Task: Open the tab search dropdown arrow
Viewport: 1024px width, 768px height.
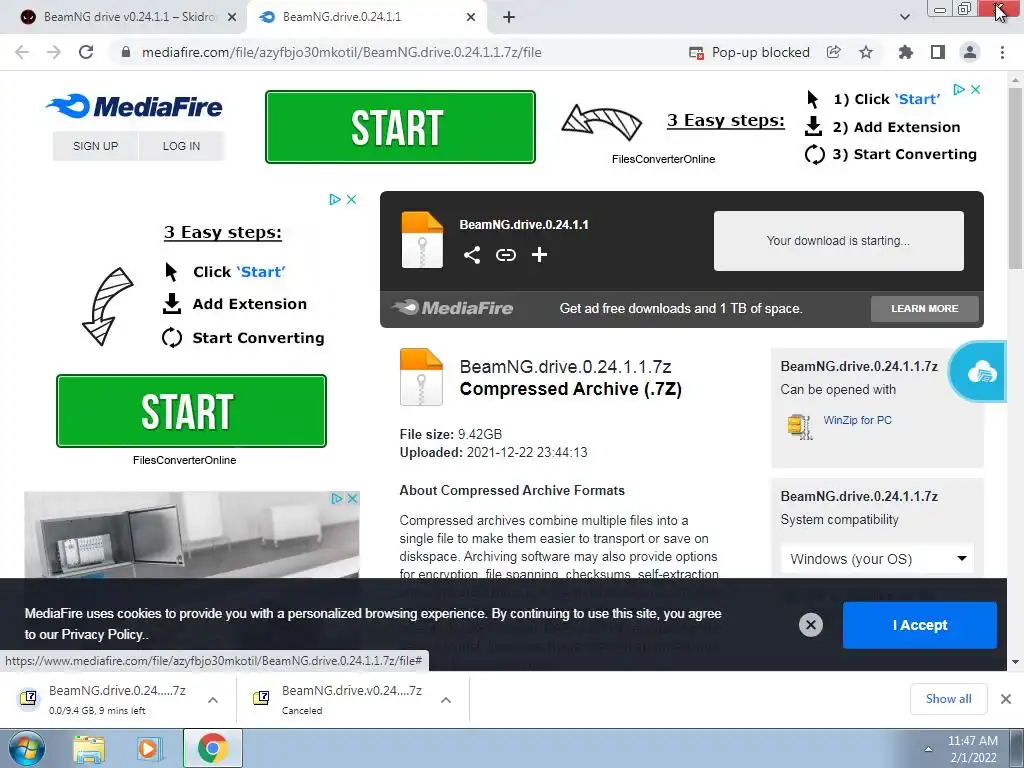Action: tap(904, 17)
